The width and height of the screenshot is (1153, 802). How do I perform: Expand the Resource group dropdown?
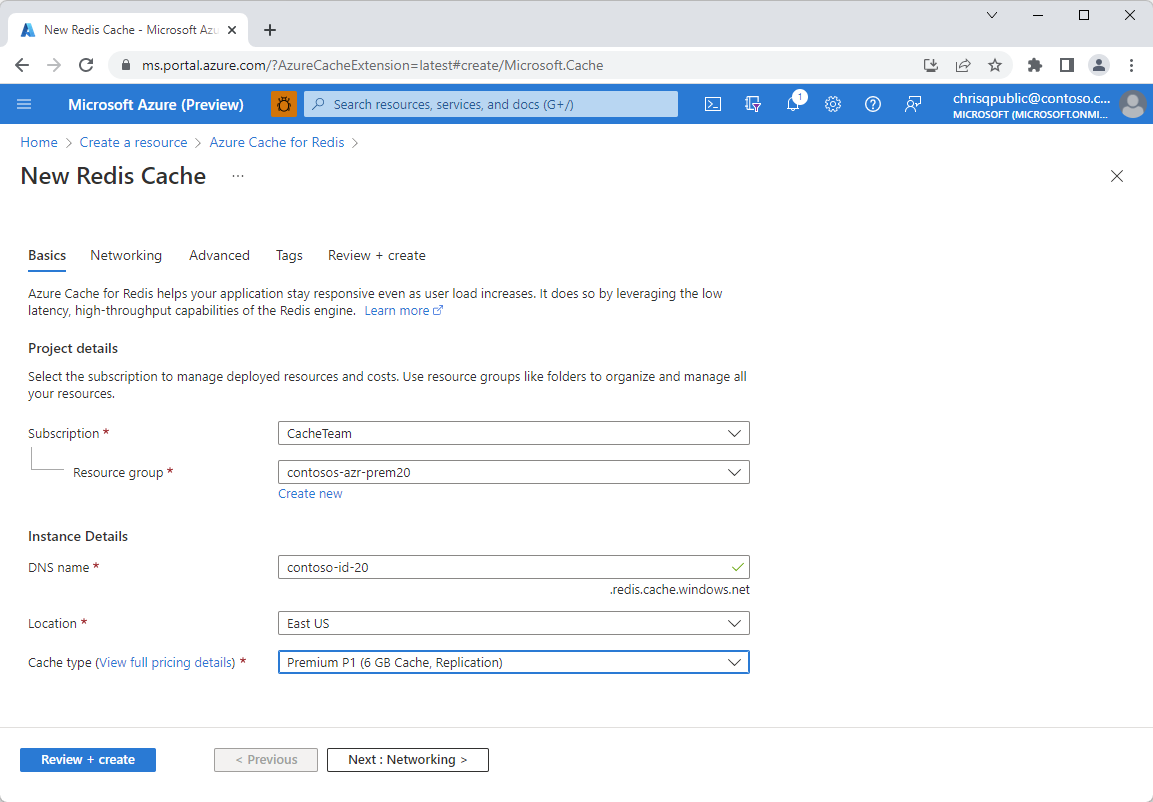pos(513,472)
